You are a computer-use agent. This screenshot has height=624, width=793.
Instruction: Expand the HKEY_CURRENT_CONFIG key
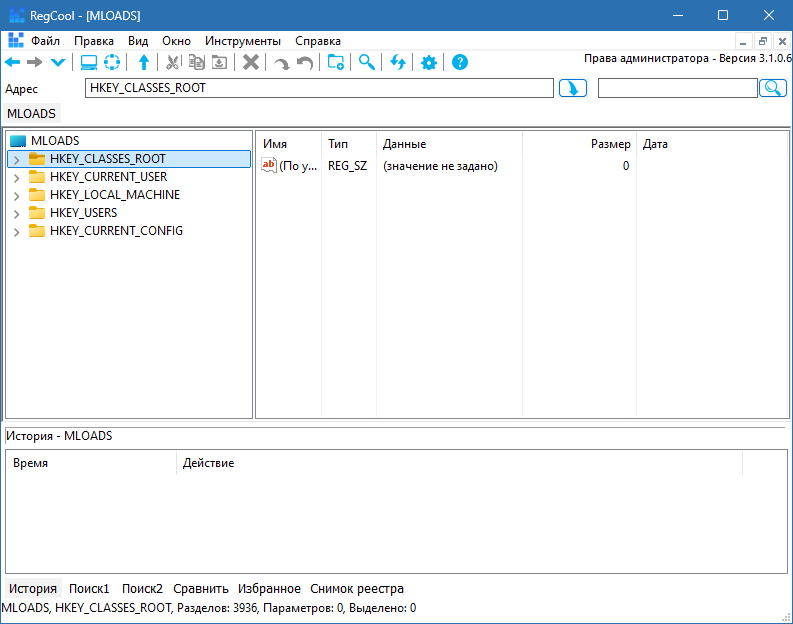click(17, 232)
